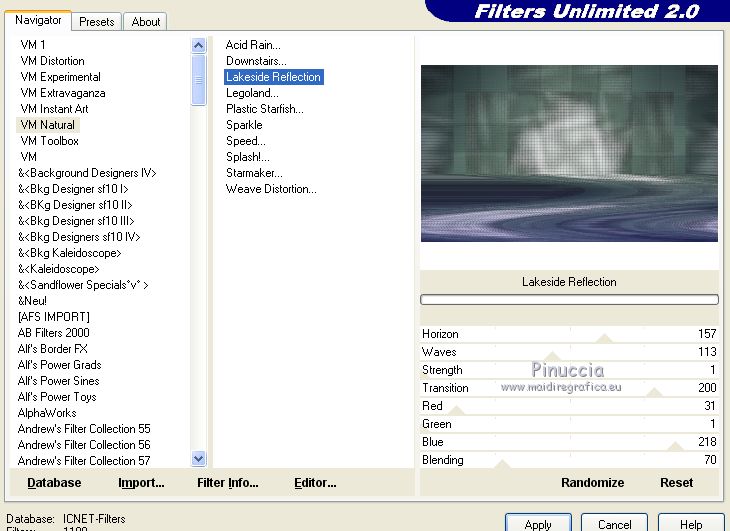730x531 pixels.
Task: Select the Downstairs... filter
Action: tap(256, 61)
